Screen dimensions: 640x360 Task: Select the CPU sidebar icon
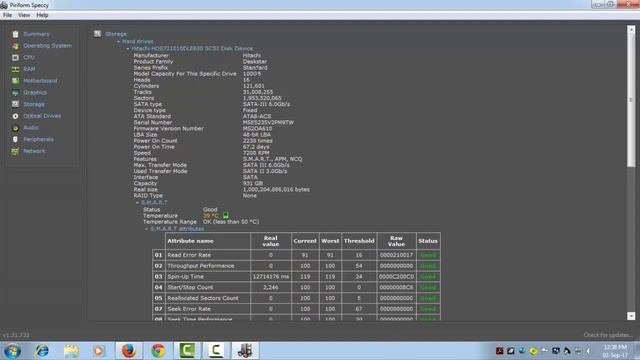15,58
